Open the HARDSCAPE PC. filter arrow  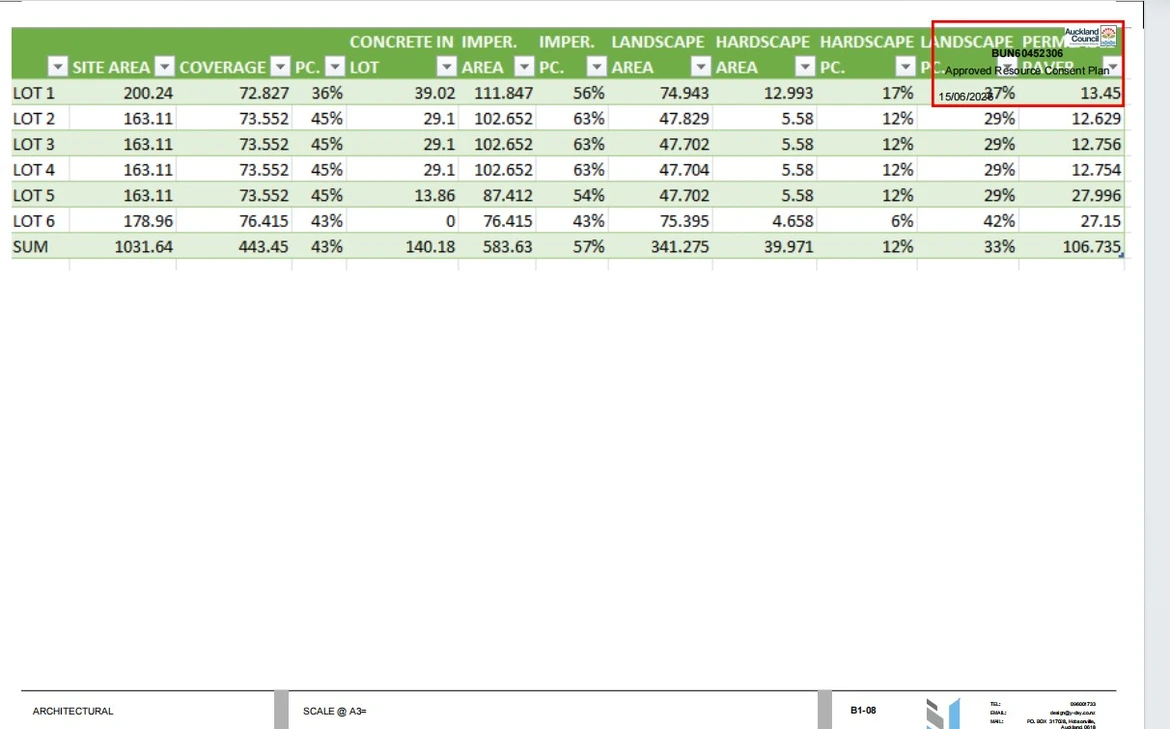click(x=905, y=67)
